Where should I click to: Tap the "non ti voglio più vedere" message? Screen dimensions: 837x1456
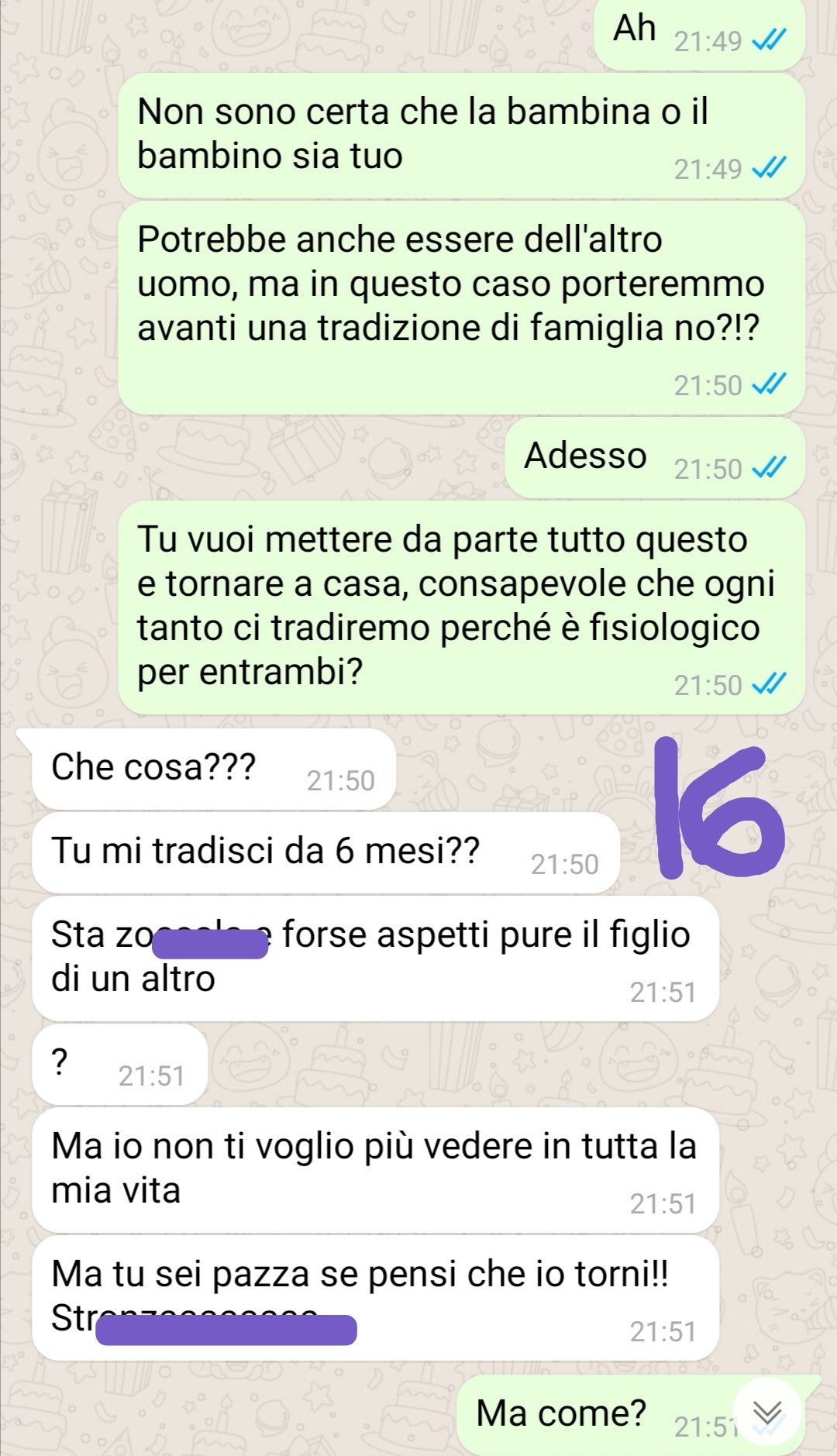375,1169
